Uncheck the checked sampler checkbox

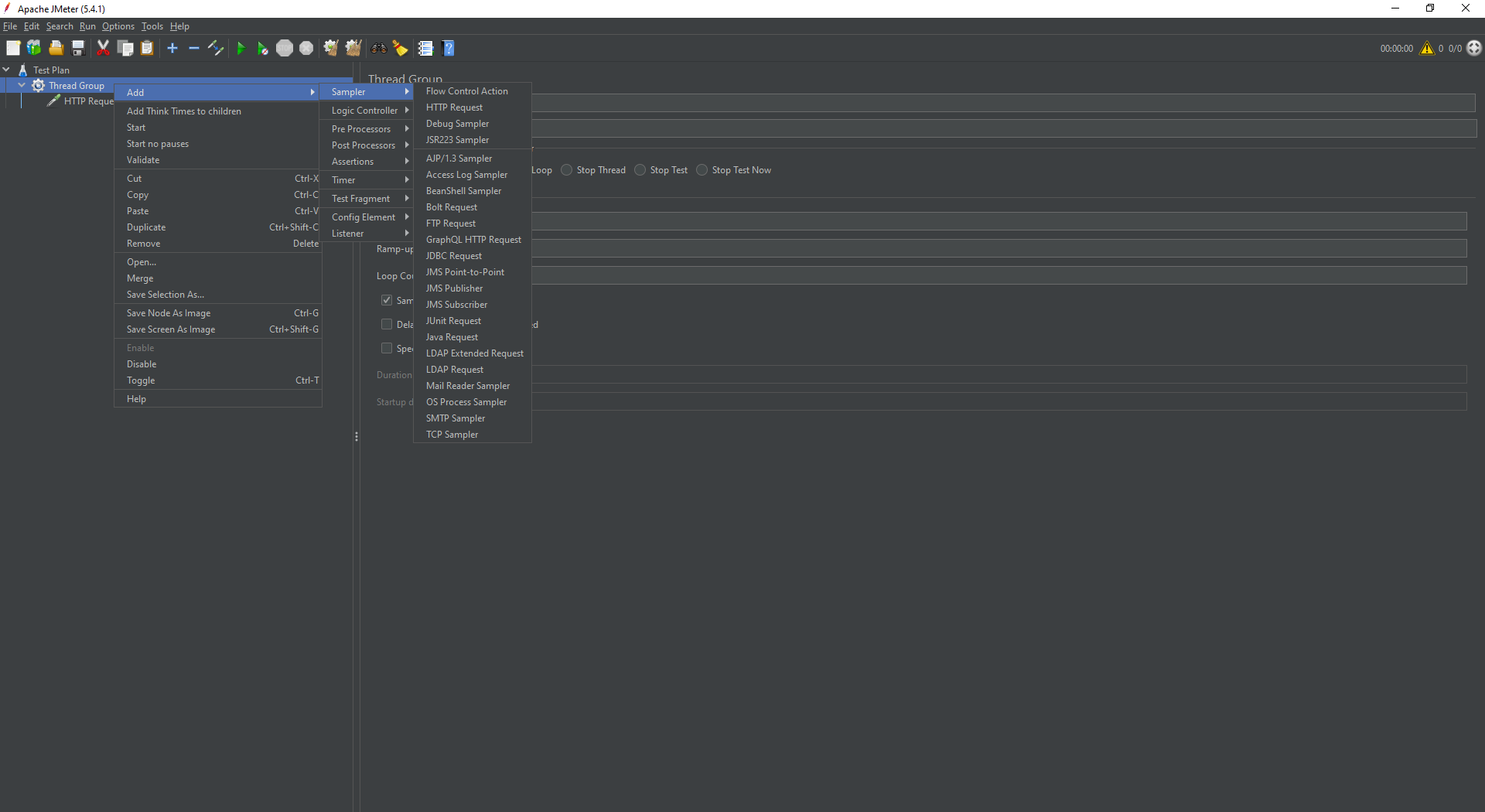pyautogui.click(x=387, y=300)
